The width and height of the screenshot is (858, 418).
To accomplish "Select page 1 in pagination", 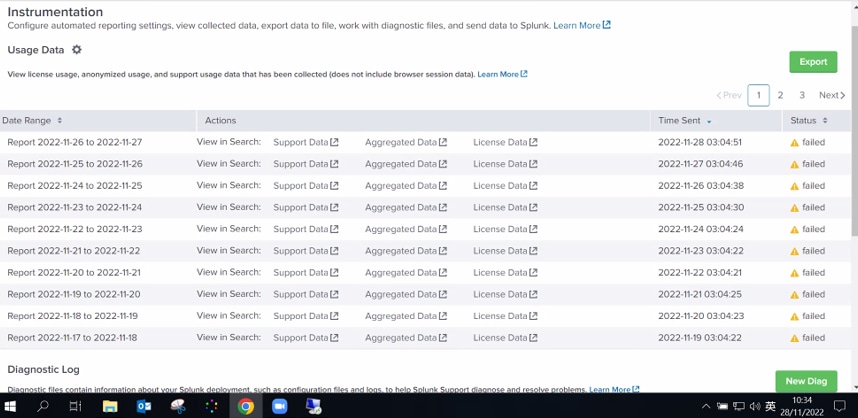I will pyautogui.click(x=758, y=95).
